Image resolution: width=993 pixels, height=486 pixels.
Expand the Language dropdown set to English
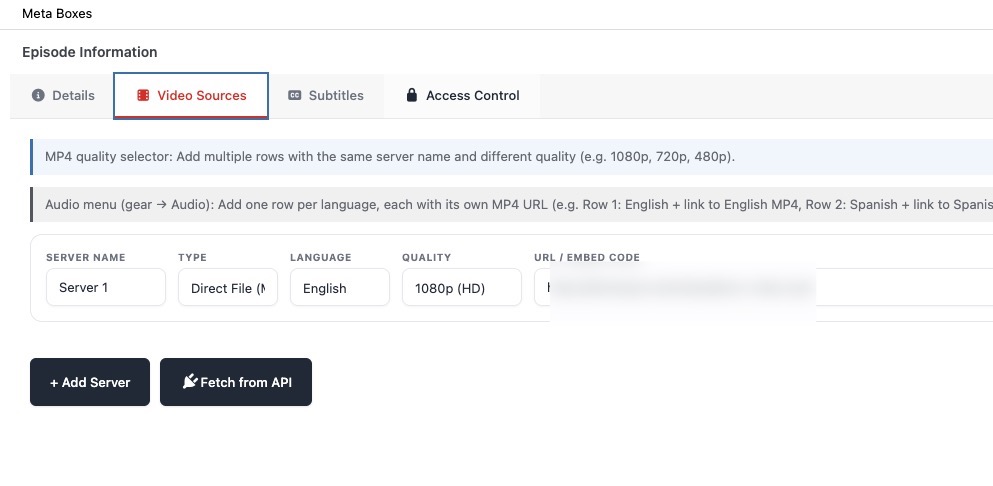[x=340, y=288]
